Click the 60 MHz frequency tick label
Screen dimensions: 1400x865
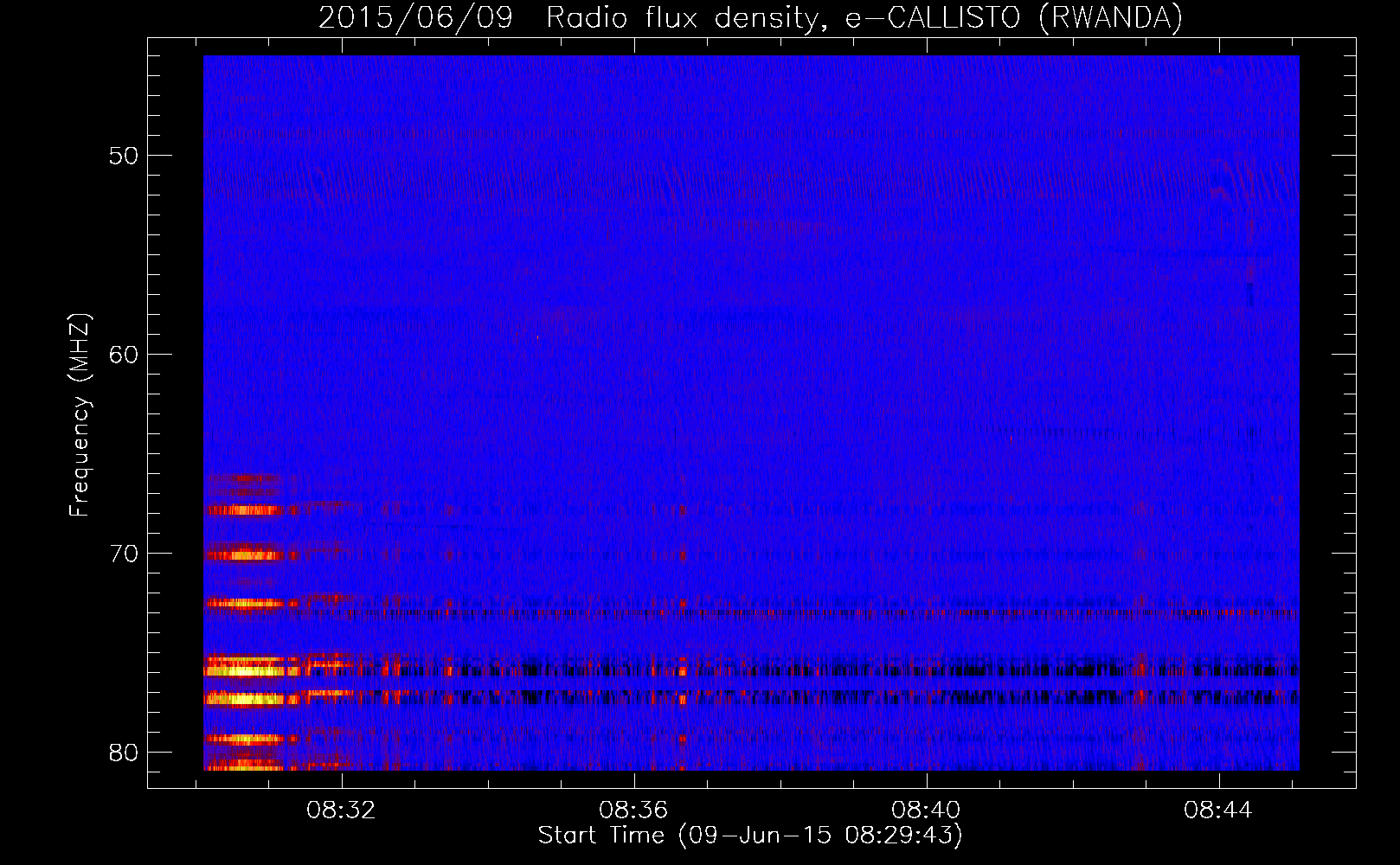click(124, 355)
